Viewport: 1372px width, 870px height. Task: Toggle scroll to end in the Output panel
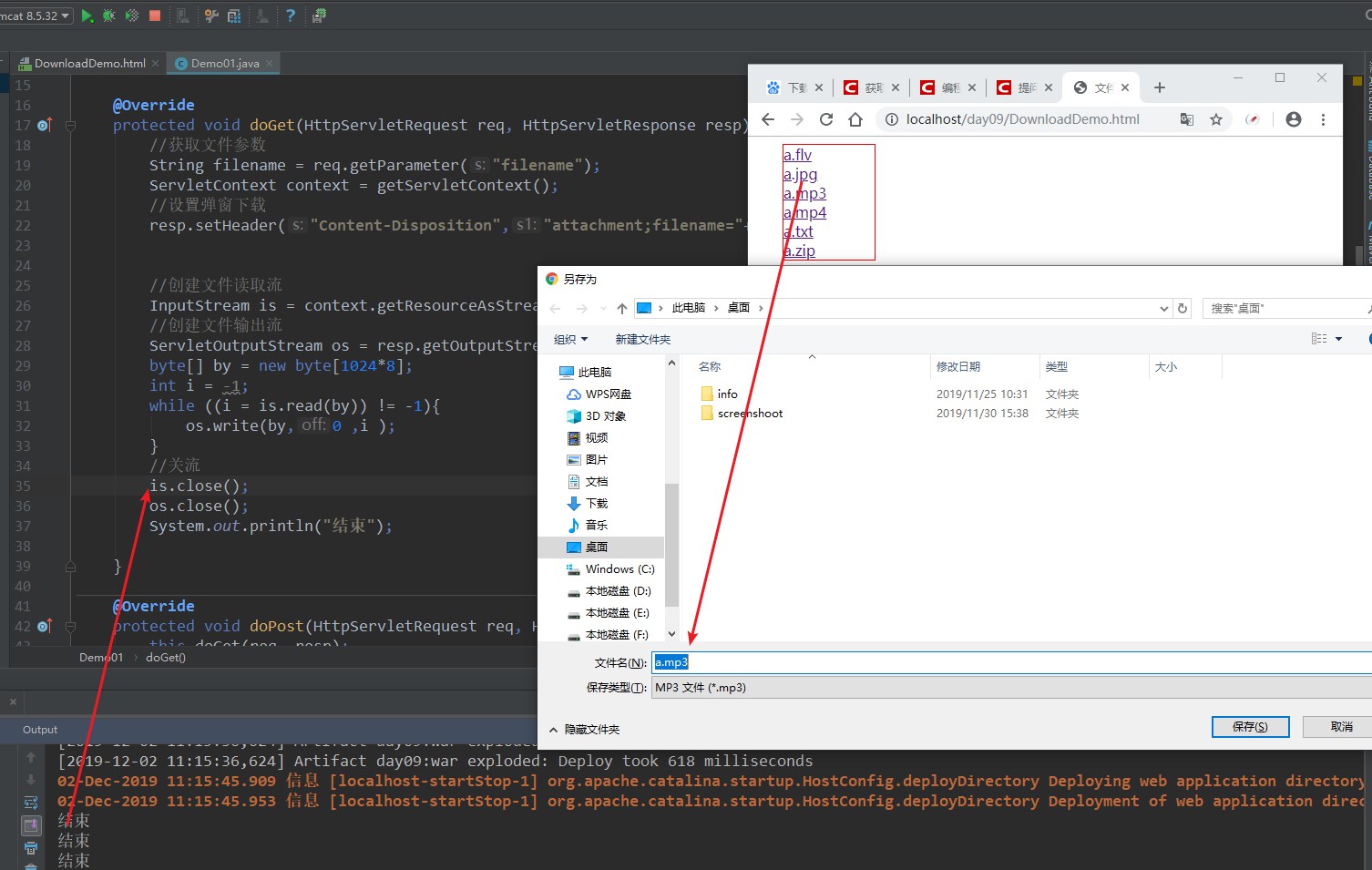31,825
